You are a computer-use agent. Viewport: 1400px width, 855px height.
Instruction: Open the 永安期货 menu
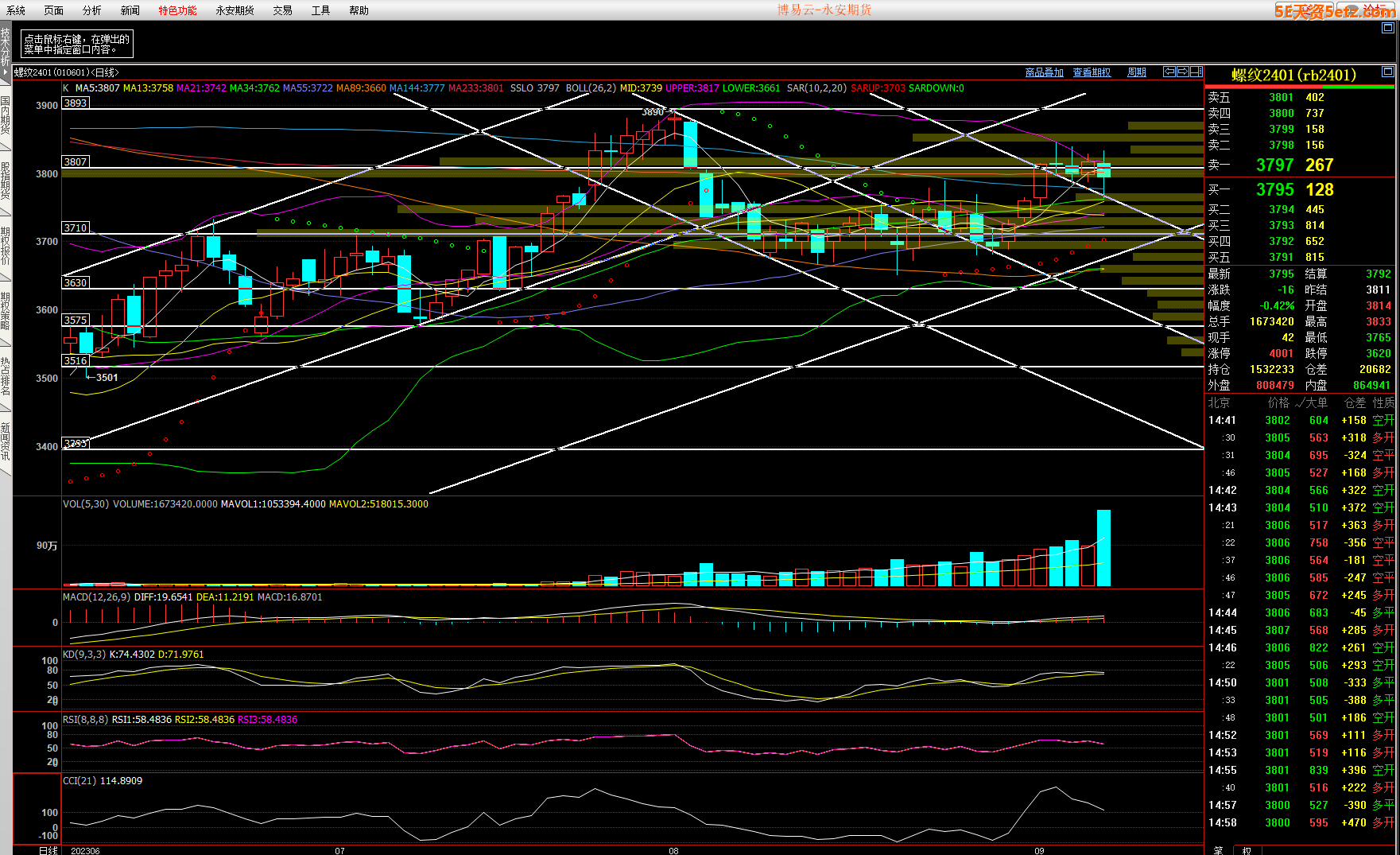[x=235, y=10]
